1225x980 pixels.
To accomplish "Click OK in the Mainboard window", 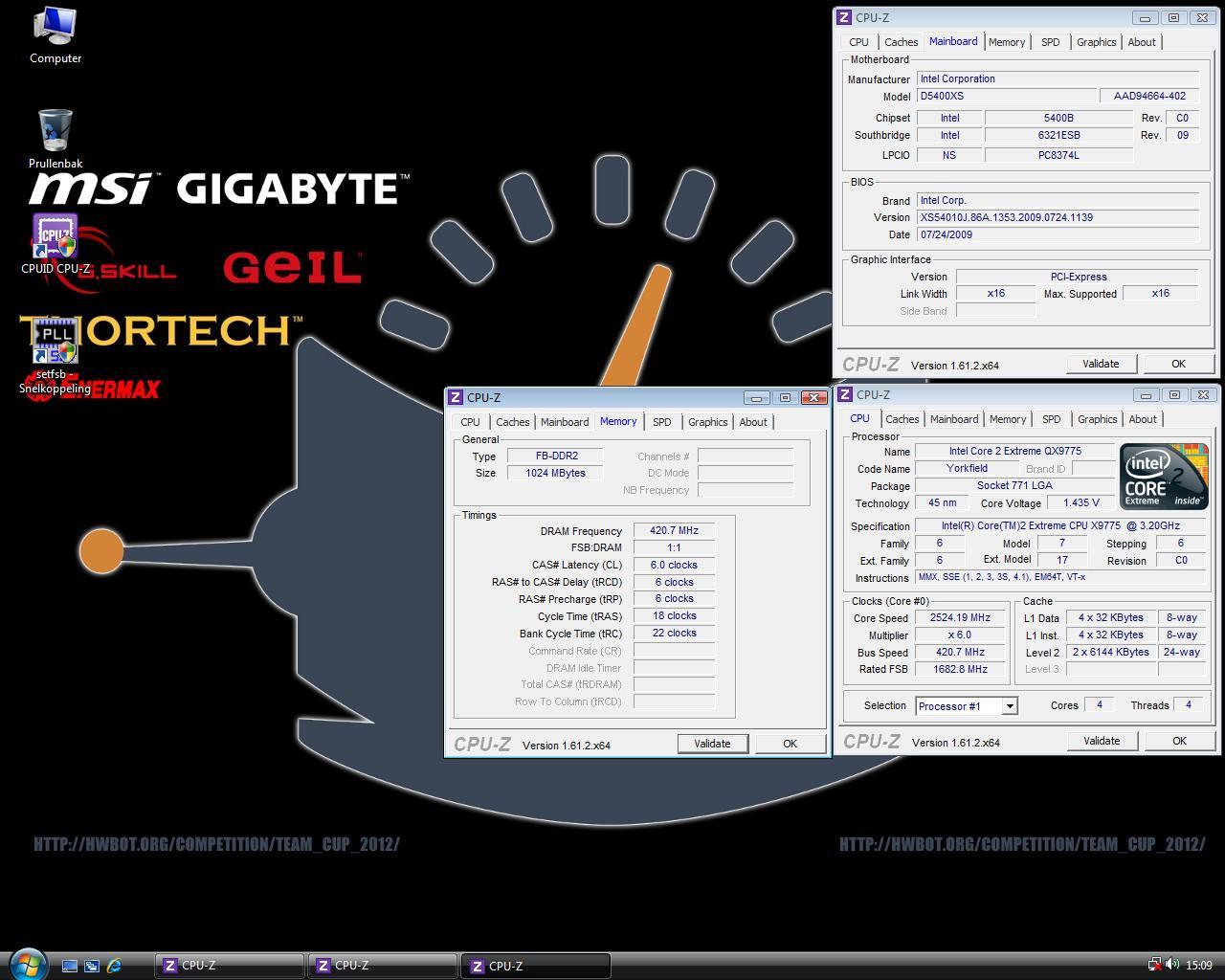I will pyautogui.click(x=1178, y=364).
